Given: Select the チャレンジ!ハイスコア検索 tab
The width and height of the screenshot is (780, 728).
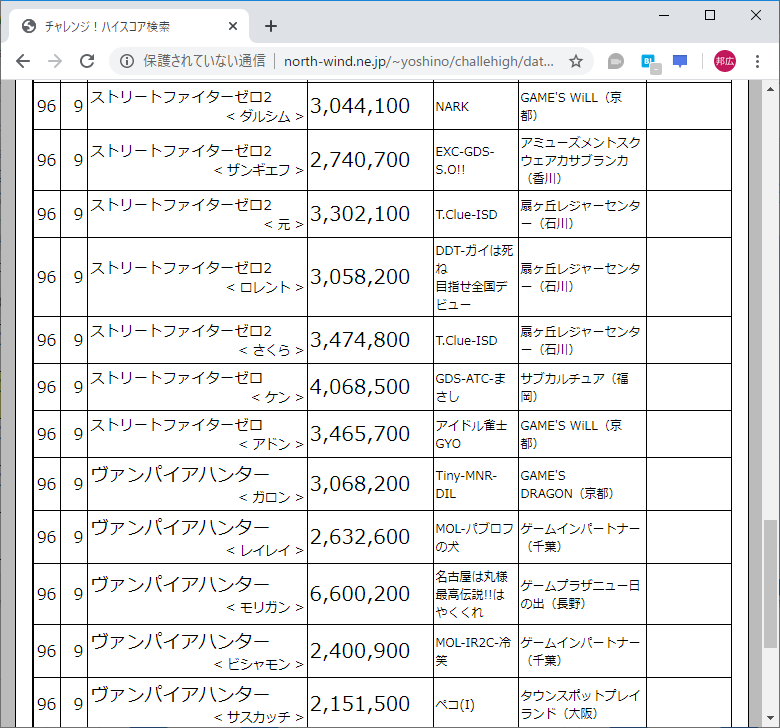Looking at the screenshot, I should tap(129, 26).
